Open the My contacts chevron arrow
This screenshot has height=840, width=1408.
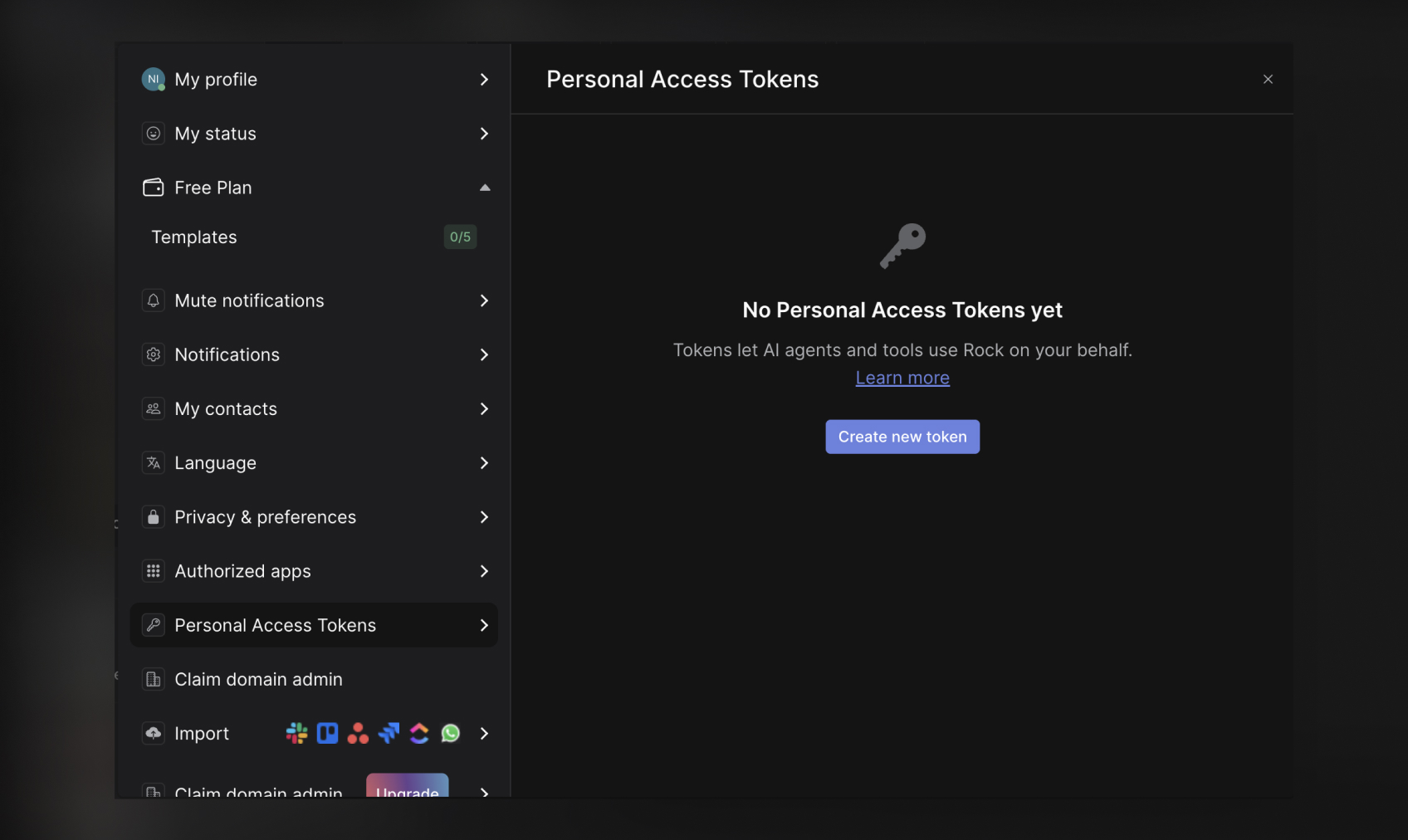[x=485, y=409]
